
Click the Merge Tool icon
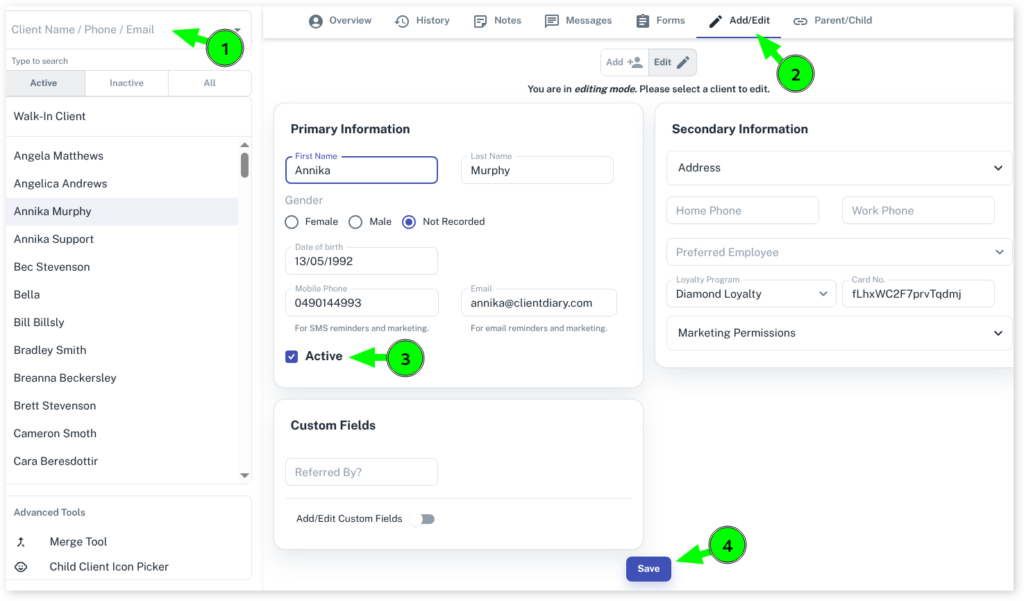21,542
